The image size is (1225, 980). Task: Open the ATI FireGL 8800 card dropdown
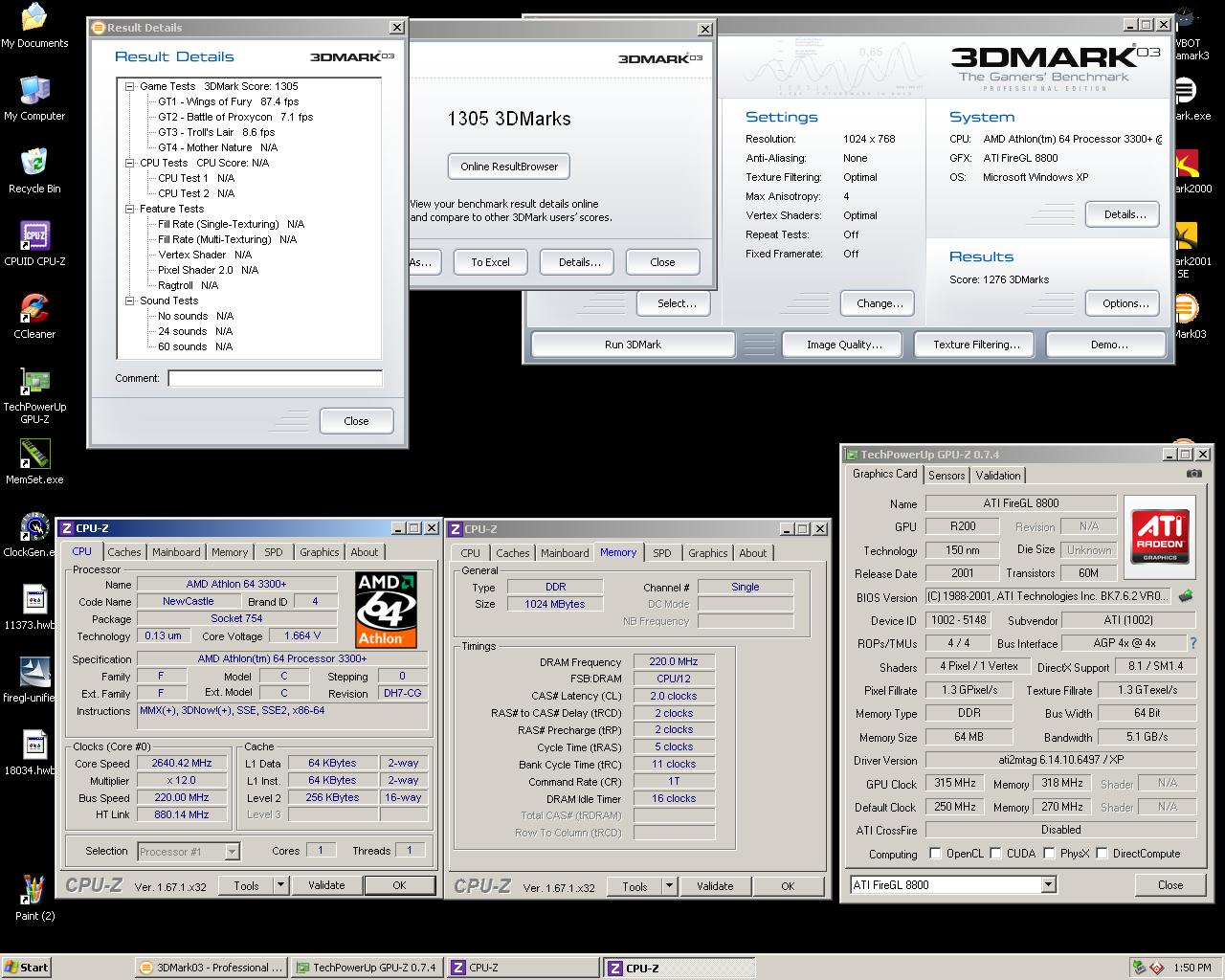tap(1048, 885)
